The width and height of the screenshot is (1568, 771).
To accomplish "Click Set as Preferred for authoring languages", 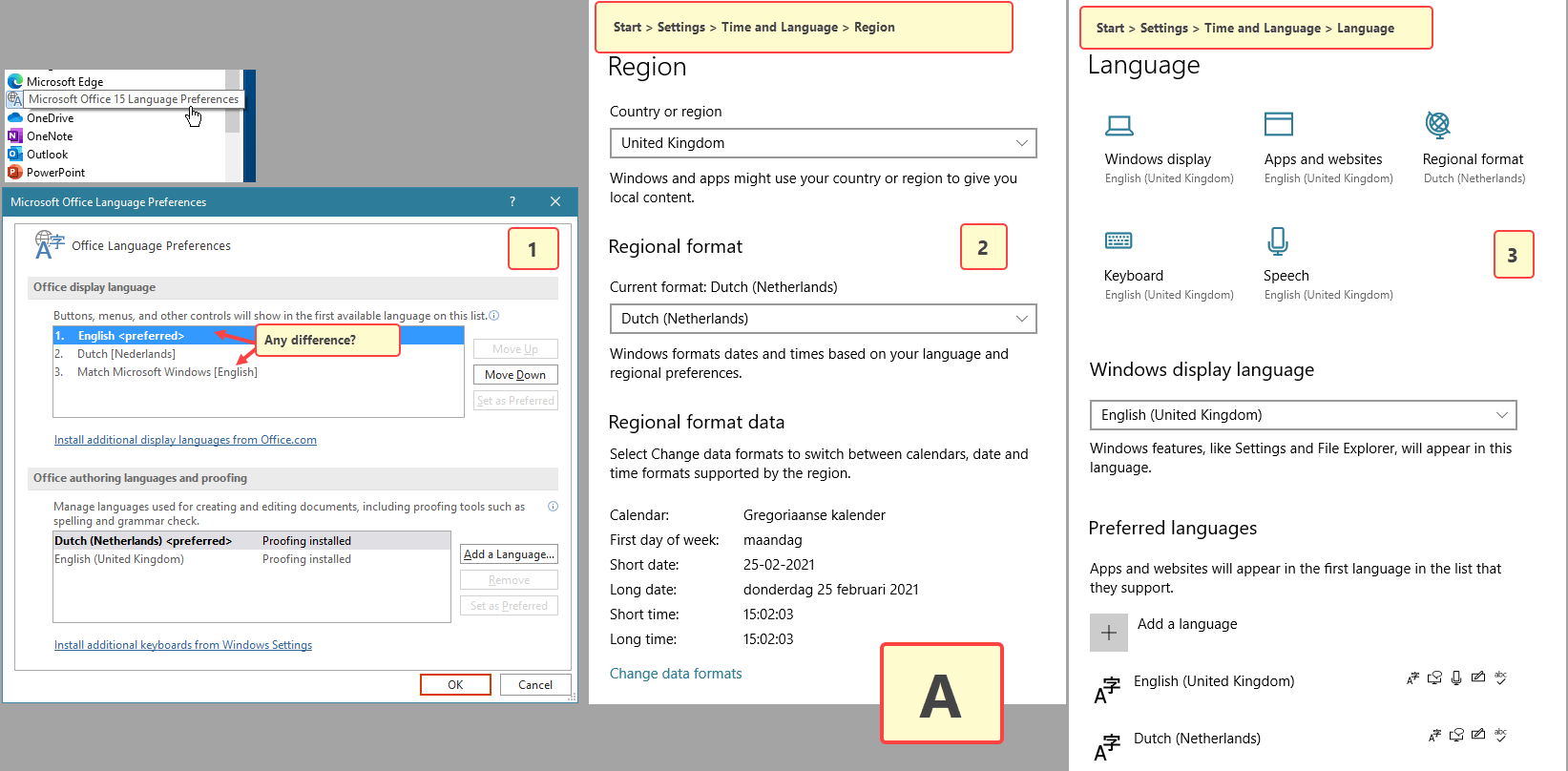I will click(x=509, y=606).
